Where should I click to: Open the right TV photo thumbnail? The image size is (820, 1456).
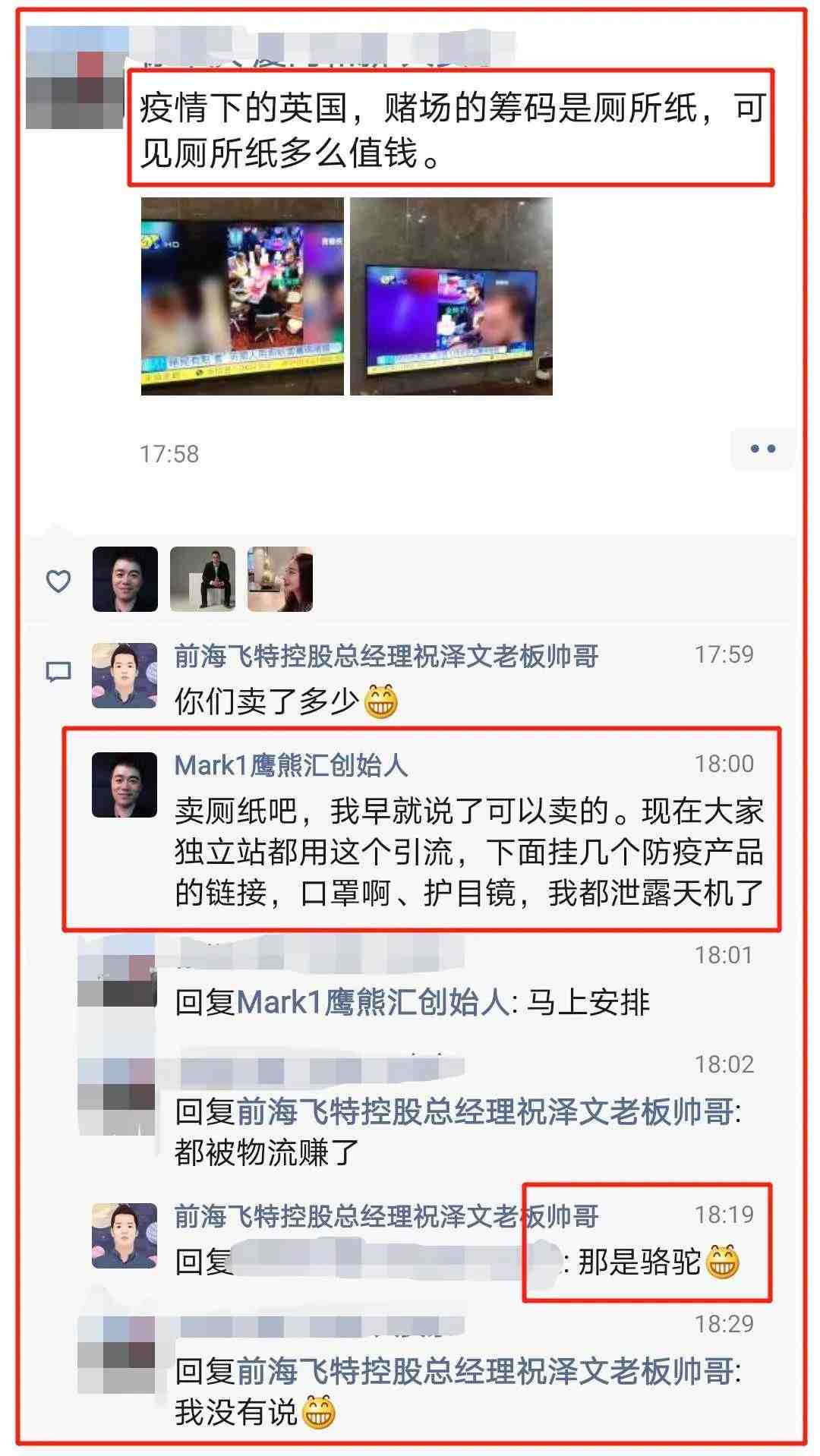click(451, 296)
